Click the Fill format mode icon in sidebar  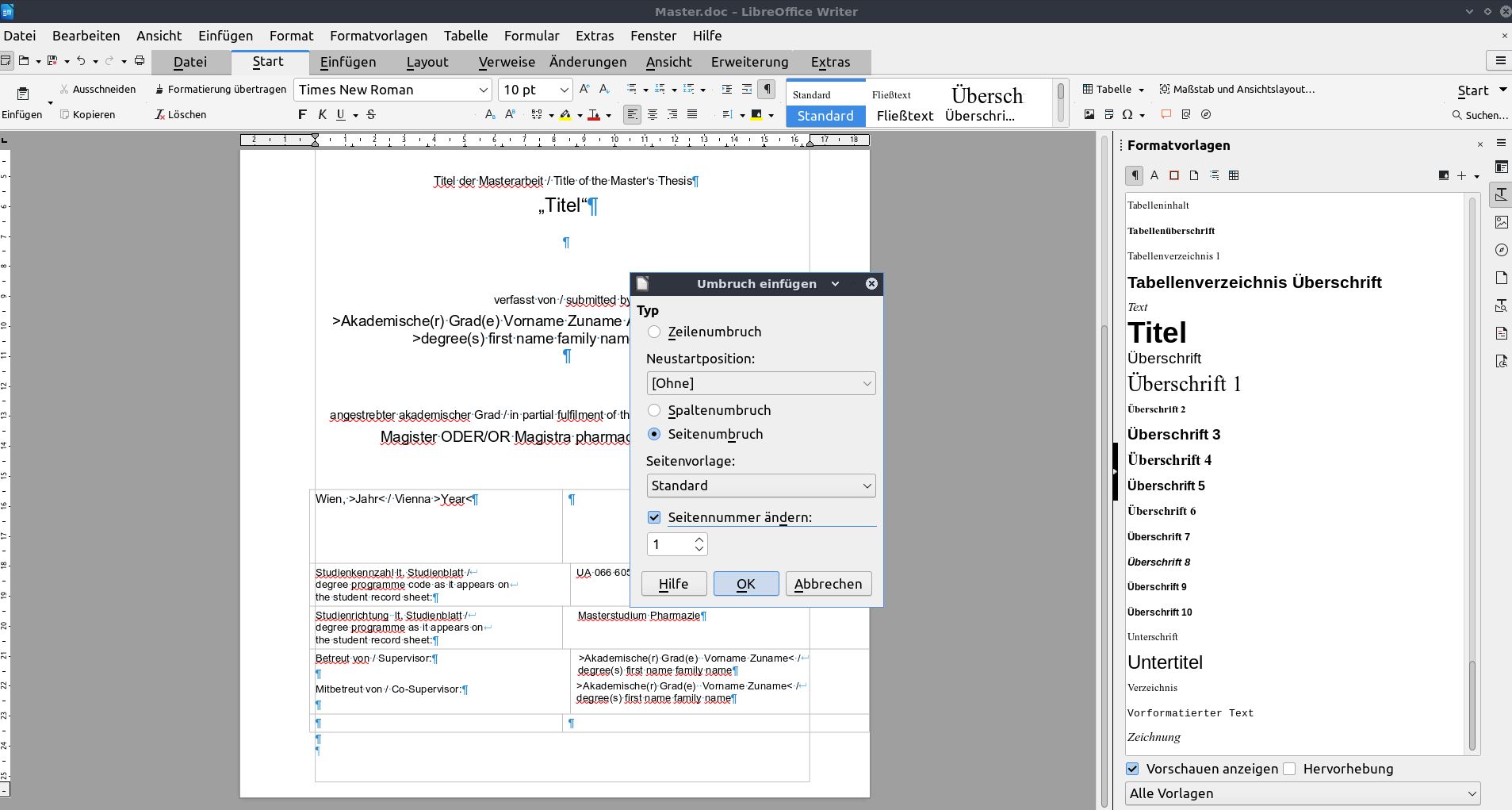click(1443, 175)
